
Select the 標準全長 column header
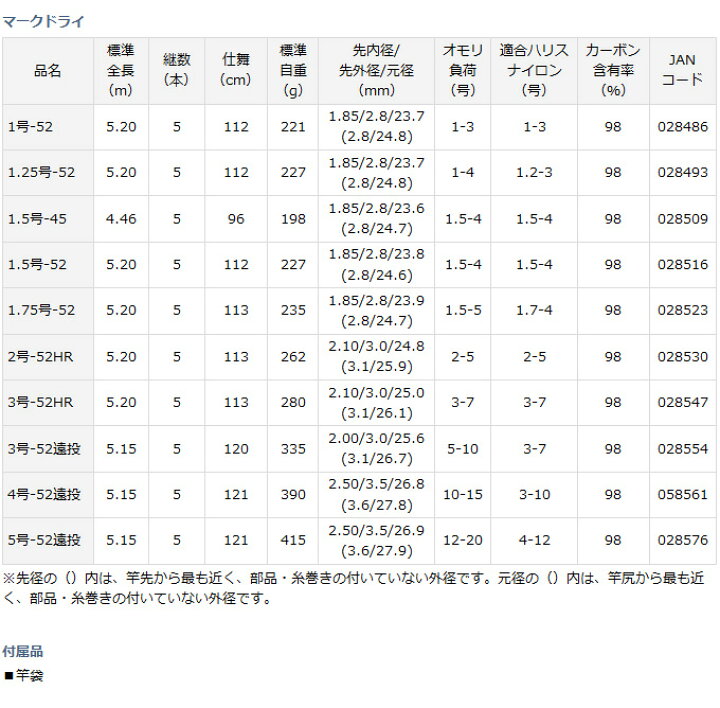pos(121,70)
